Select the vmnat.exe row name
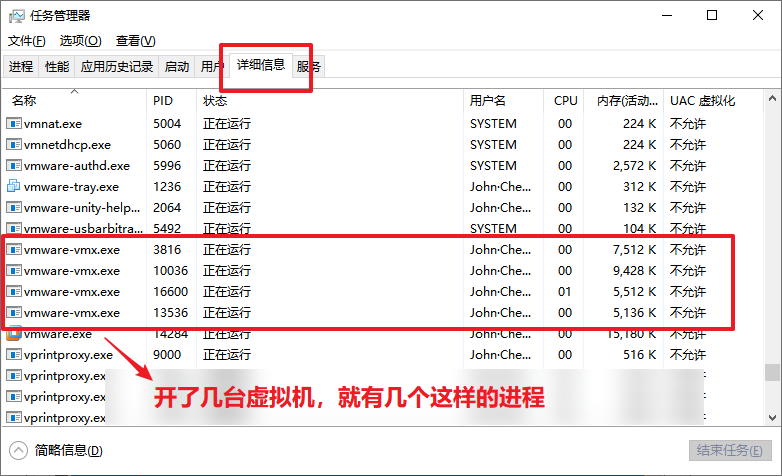This screenshot has width=782, height=476. 53,124
